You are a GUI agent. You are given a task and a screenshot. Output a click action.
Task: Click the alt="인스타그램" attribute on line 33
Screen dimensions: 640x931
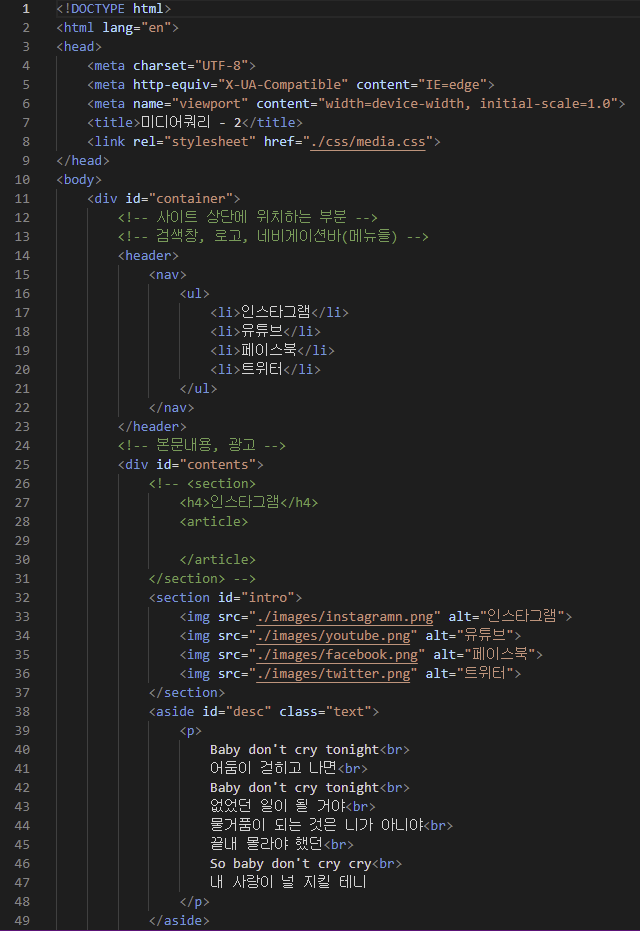[x=506, y=617]
